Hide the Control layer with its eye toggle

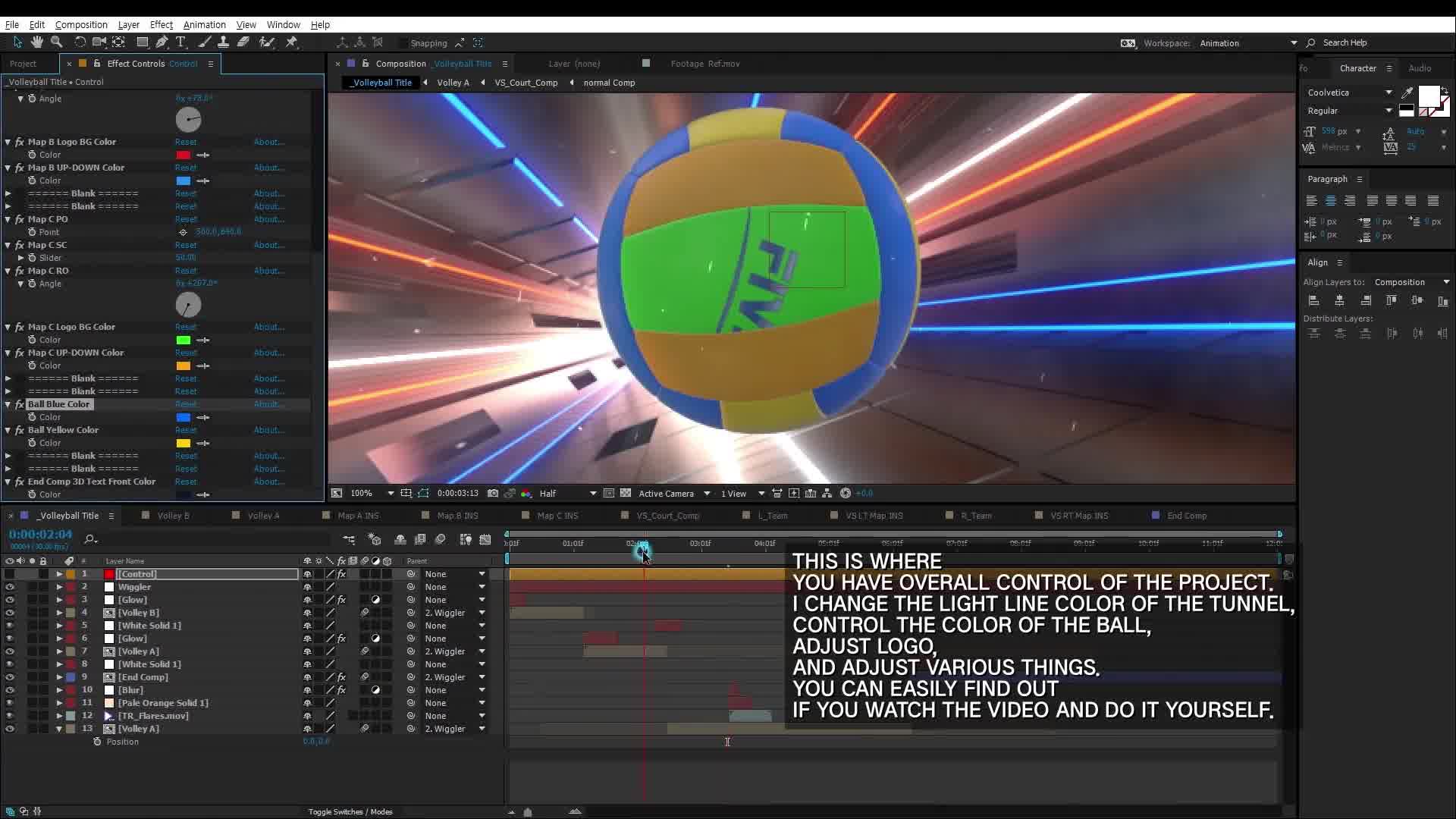click(10, 574)
